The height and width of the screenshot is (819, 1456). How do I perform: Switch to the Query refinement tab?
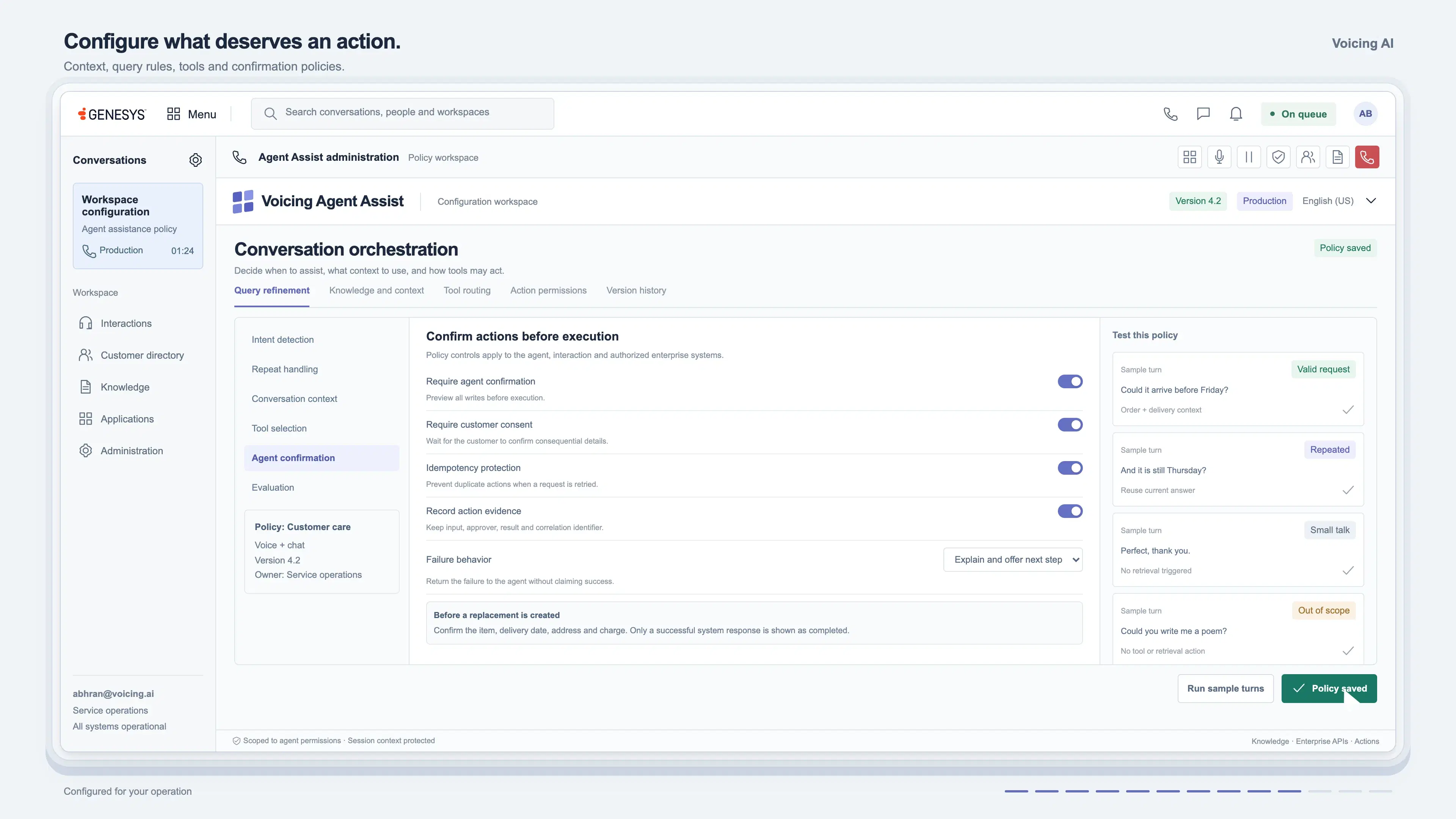(272, 290)
